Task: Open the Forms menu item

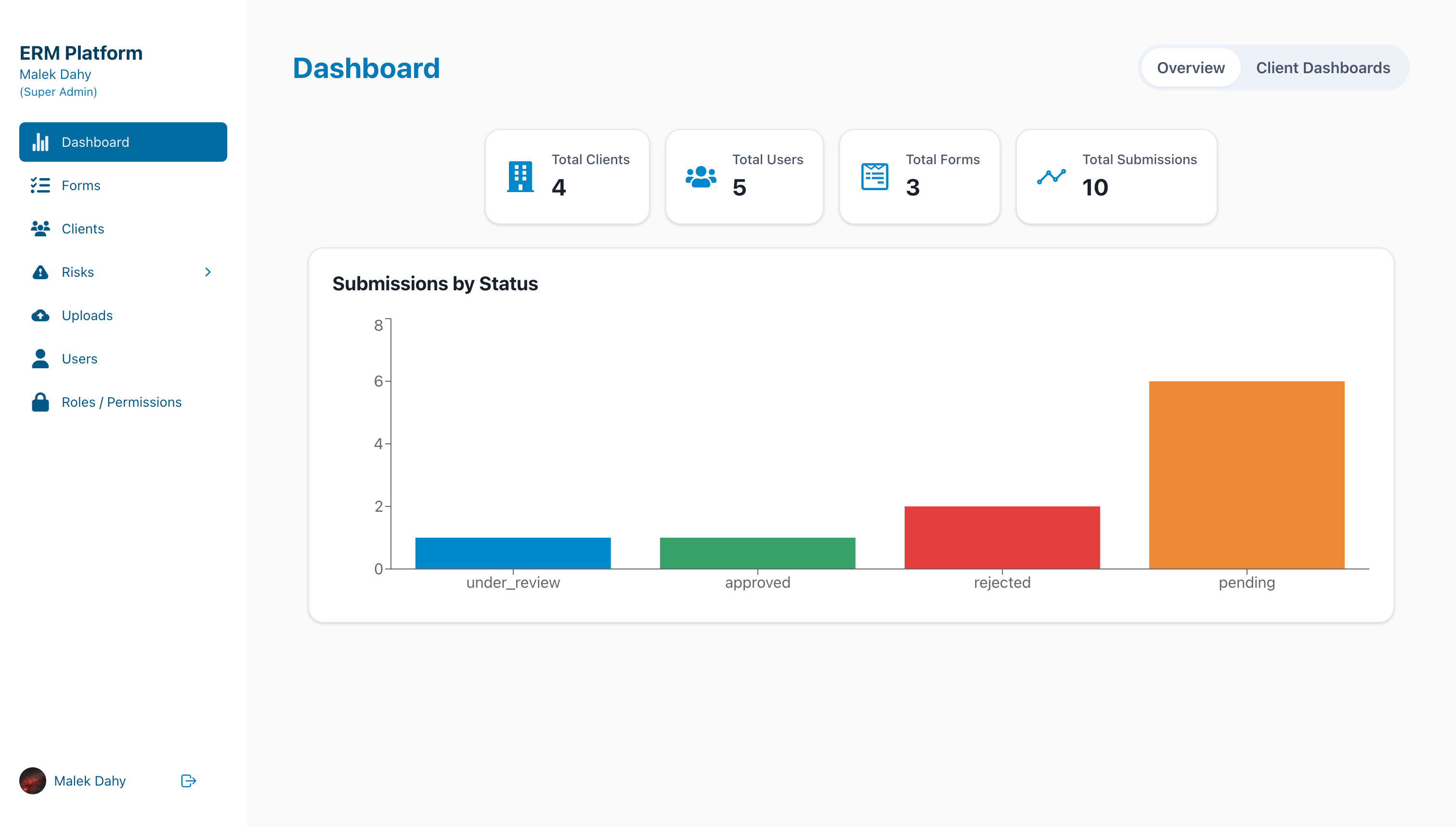Action: click(x=123, y=185)
